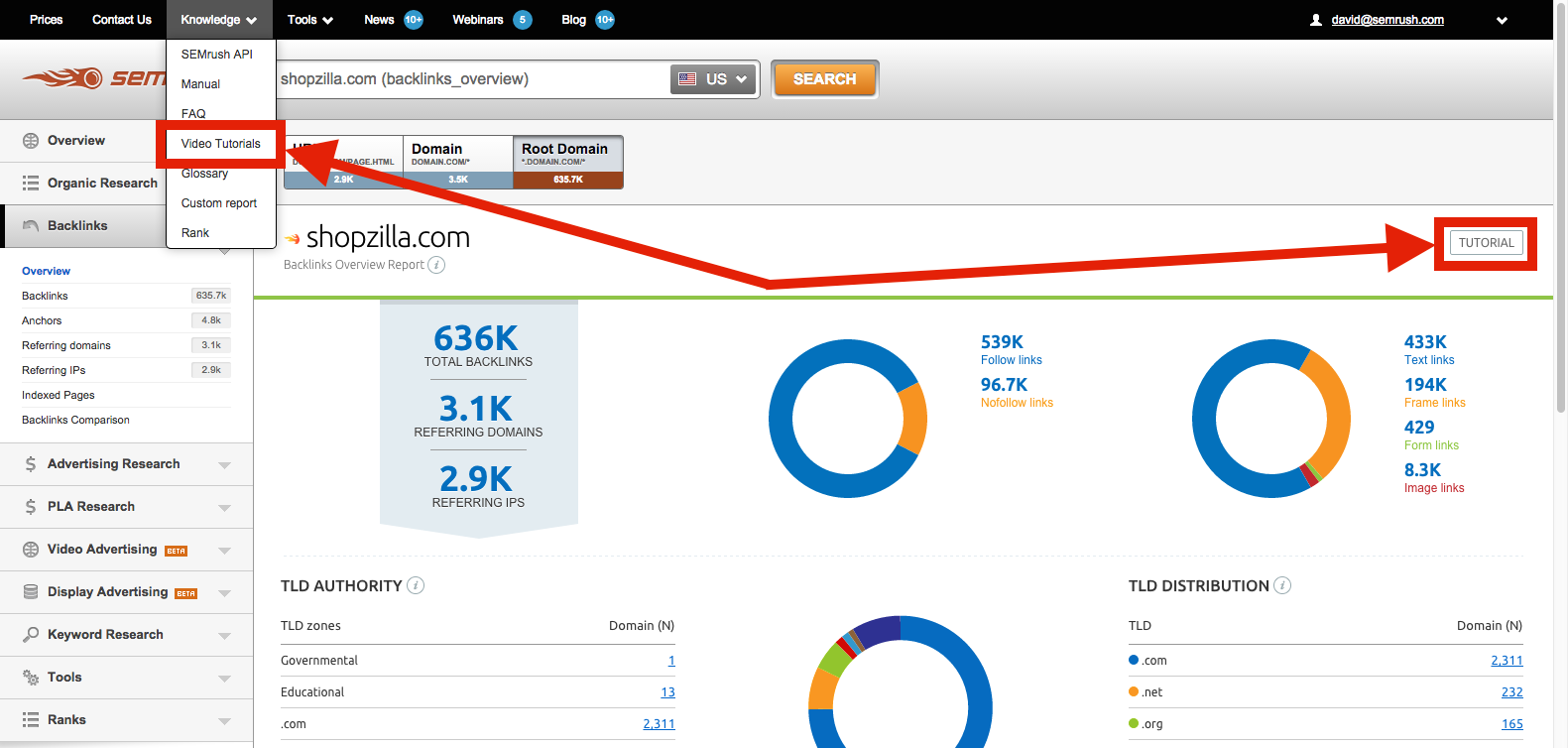Open the US country database dropdown
The image size is (1568, 748).
click(x=714, y=79)
